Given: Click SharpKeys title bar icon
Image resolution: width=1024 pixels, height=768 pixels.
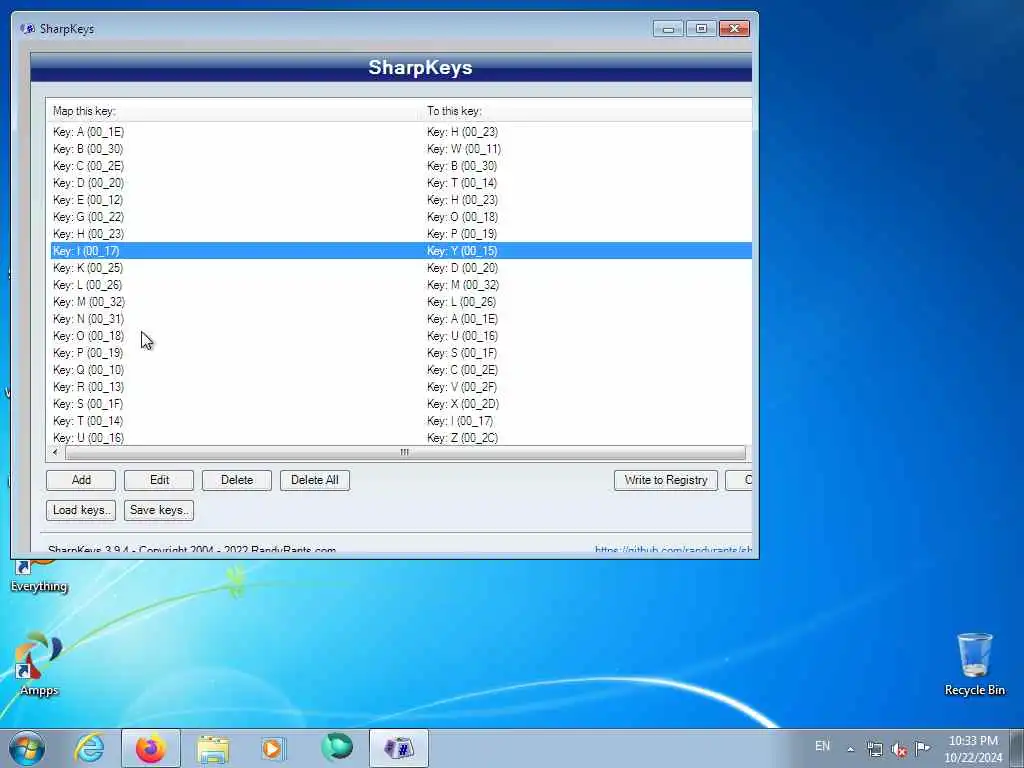Looking at the screenshot, I should (x=27, y=29).
